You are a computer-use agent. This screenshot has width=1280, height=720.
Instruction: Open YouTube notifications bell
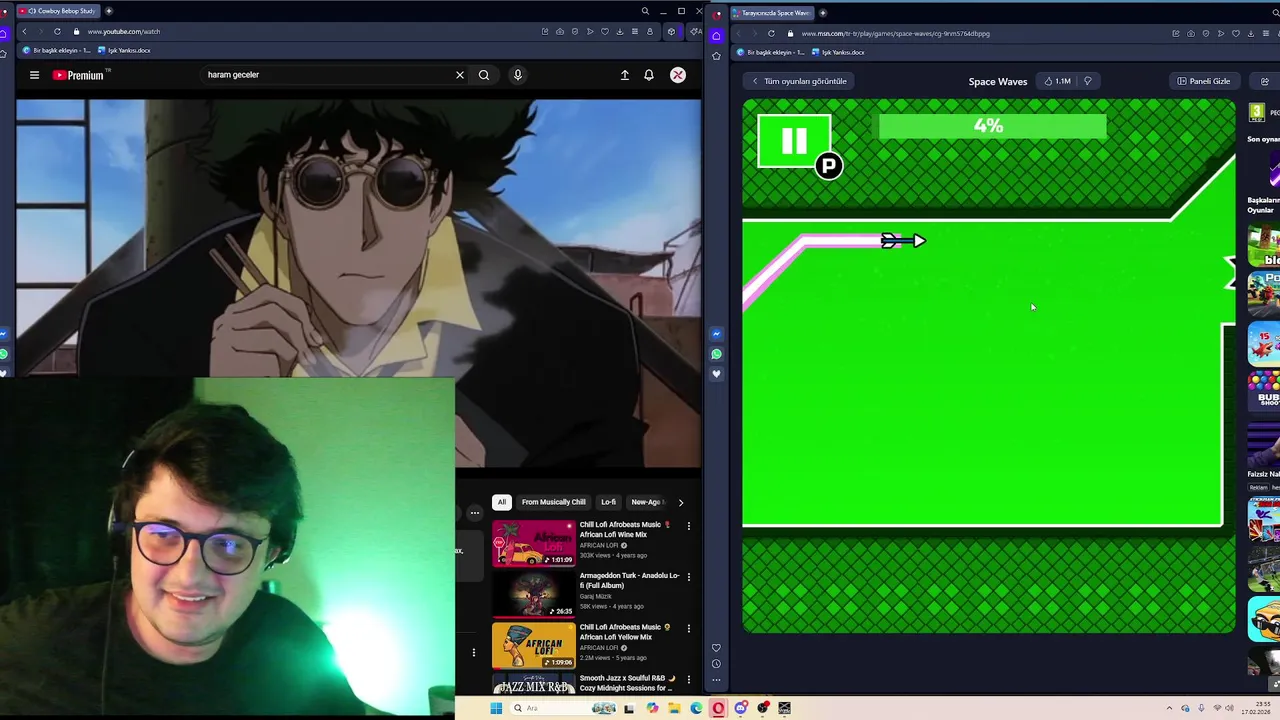[x=649, y=75]
